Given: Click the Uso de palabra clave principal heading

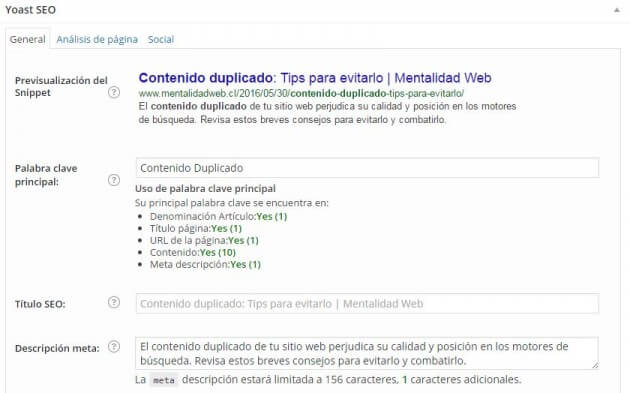Looking at the screenshot, I should [x=205, y=188].
